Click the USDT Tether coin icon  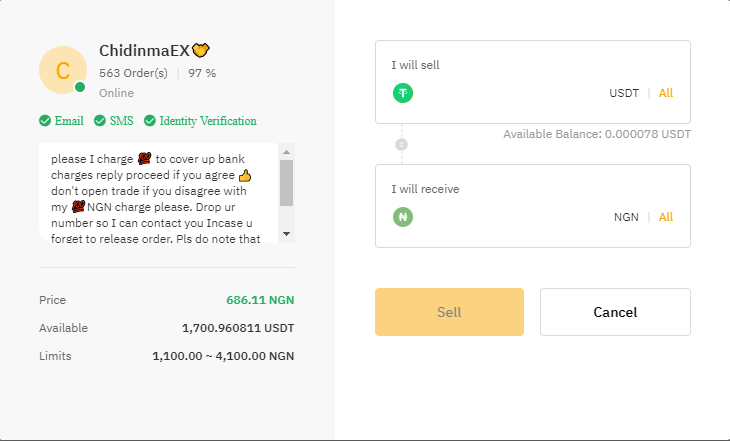pyautogui.click(x=403, y=93)
